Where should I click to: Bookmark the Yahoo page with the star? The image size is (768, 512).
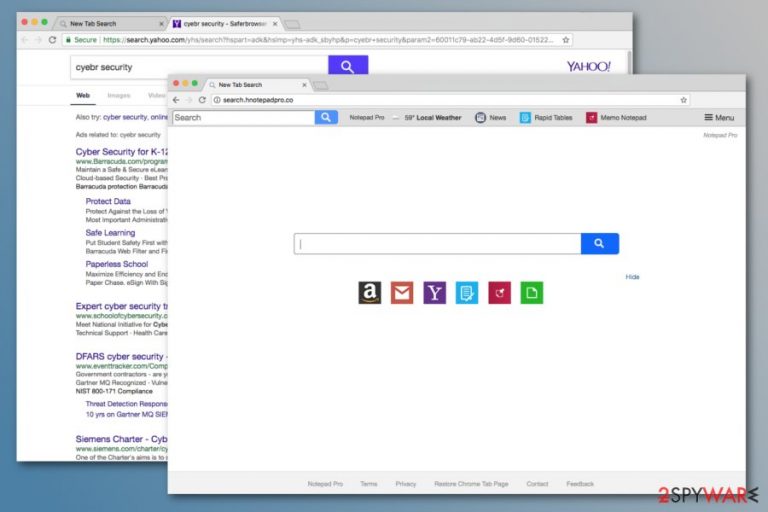[566, 40]
